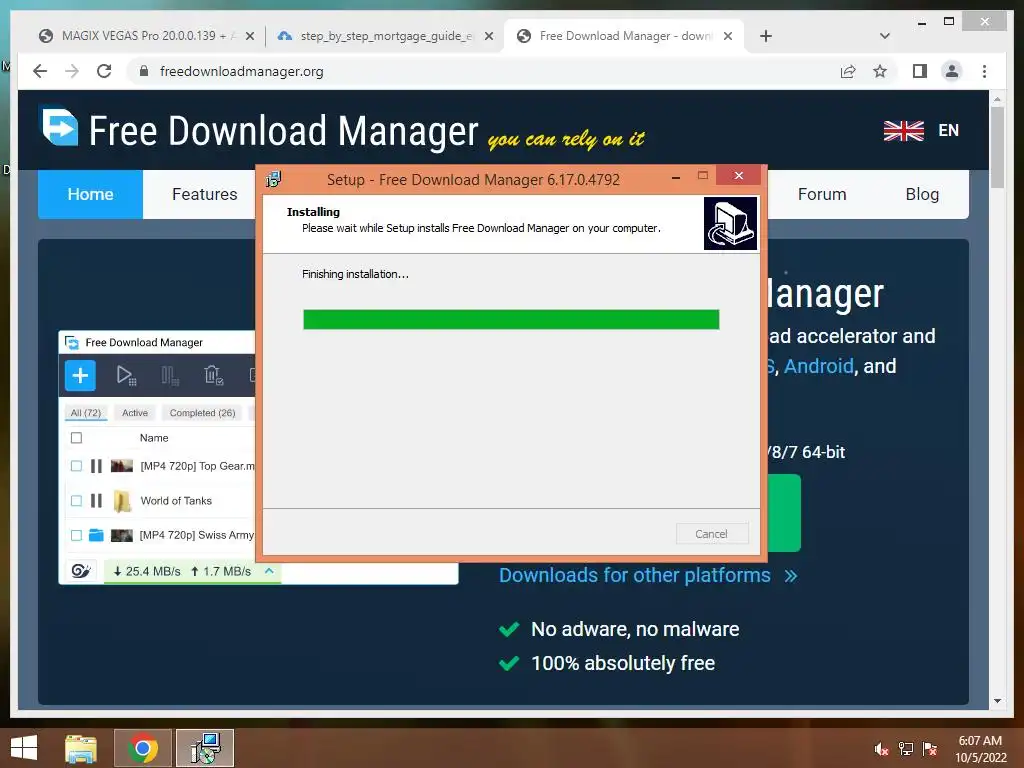Image resolution: width=1024 pixels, height=768 pixels.
Task: Click the network tray icon
Action: pos(906,749)
